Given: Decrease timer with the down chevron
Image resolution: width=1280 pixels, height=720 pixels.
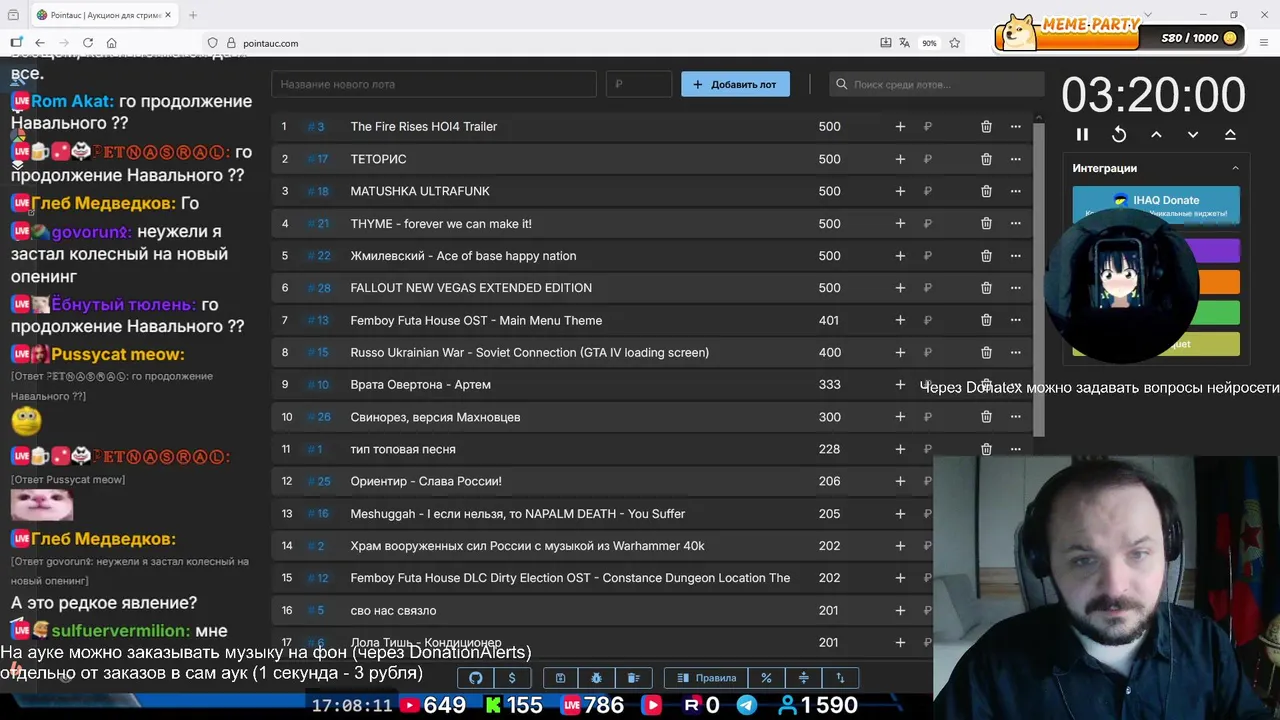Looking at the screenshot, I should pos(1193,134).
